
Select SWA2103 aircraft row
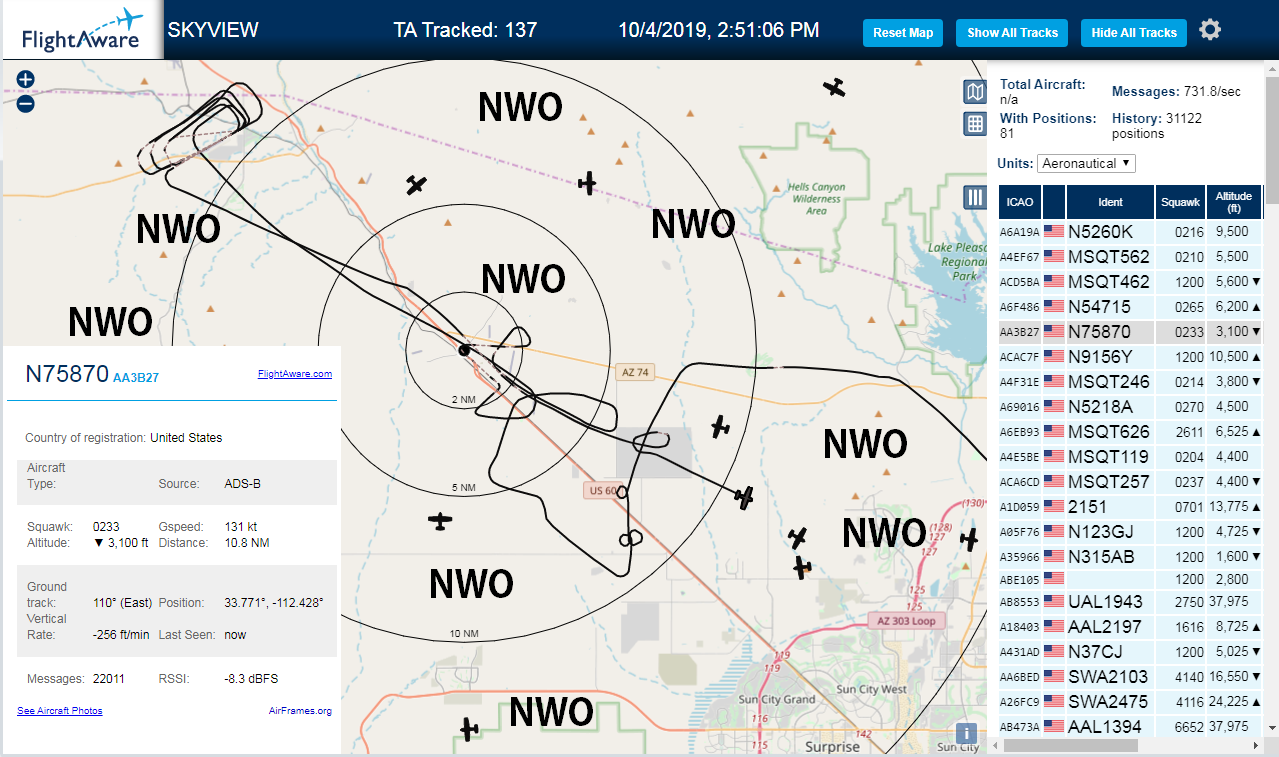coord(1131,677)
